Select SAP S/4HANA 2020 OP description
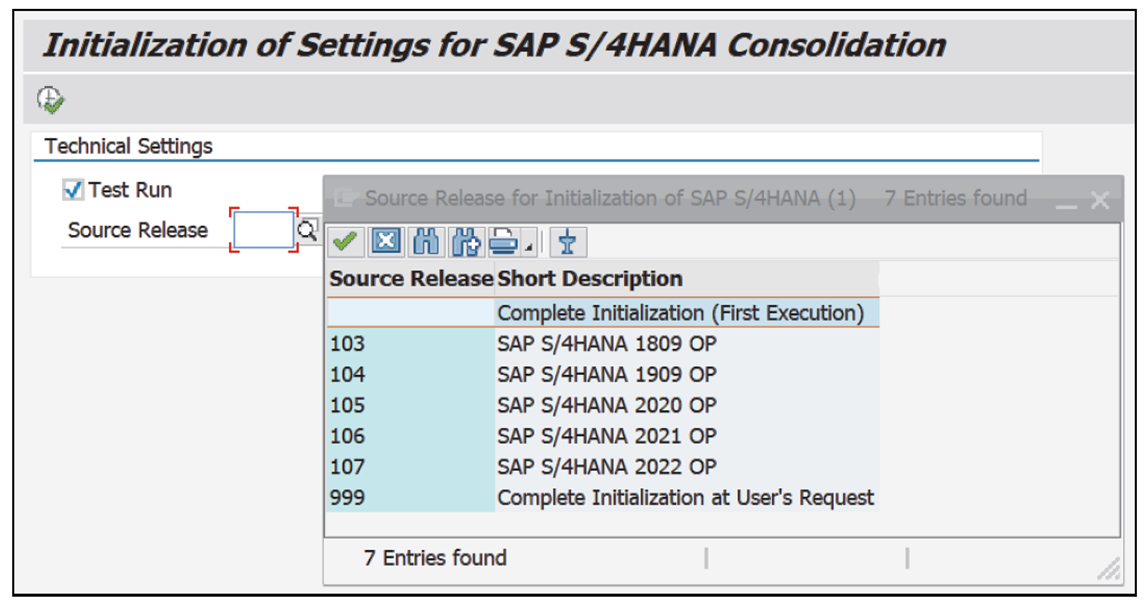 tap(607, 405)
